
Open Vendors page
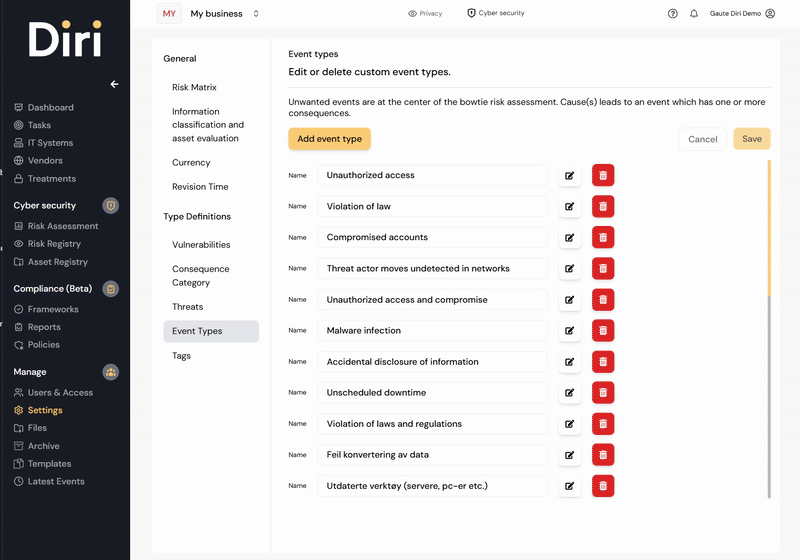pos(38,161)
